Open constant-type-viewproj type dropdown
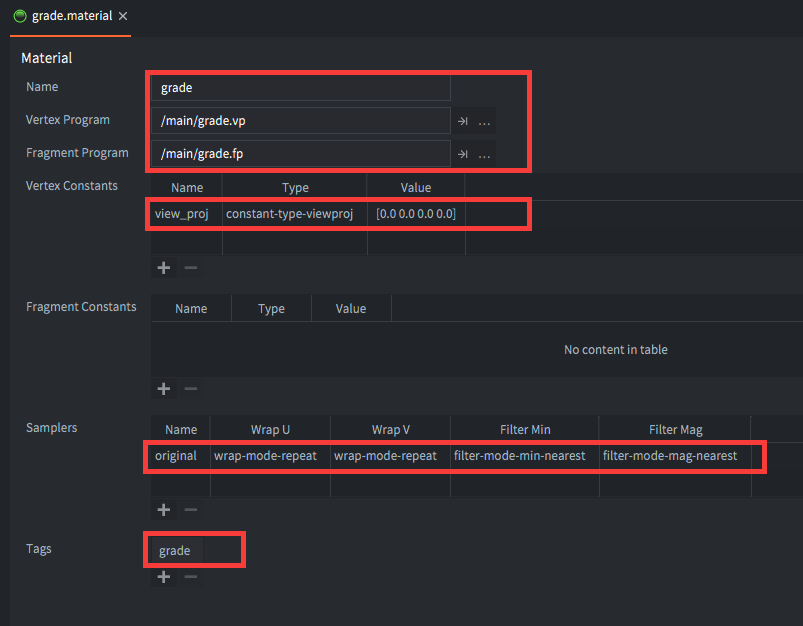This screenshot has width=803, height=626. point(290,214)
